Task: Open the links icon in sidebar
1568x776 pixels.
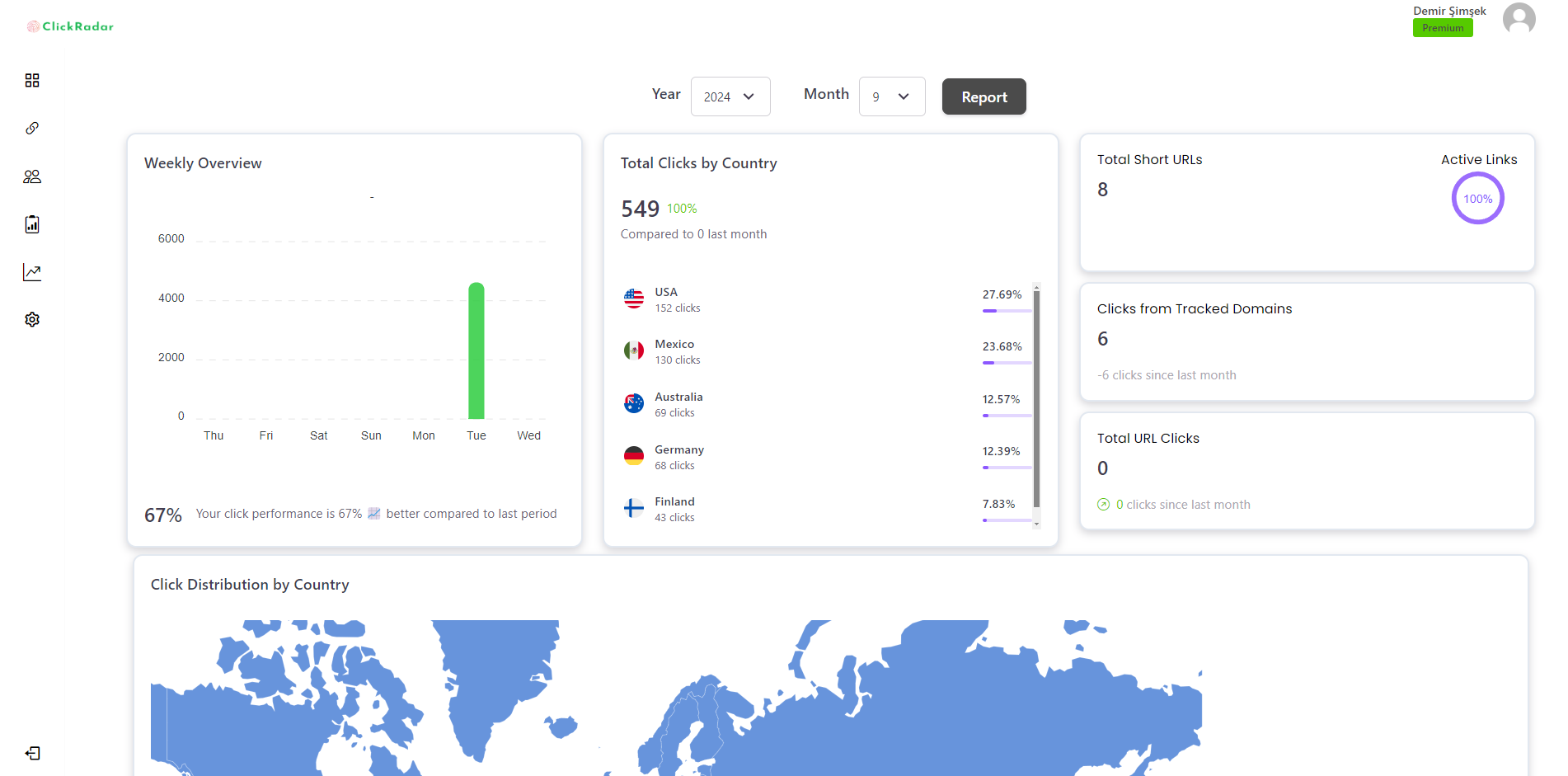Action: click(x=32, y=128)
